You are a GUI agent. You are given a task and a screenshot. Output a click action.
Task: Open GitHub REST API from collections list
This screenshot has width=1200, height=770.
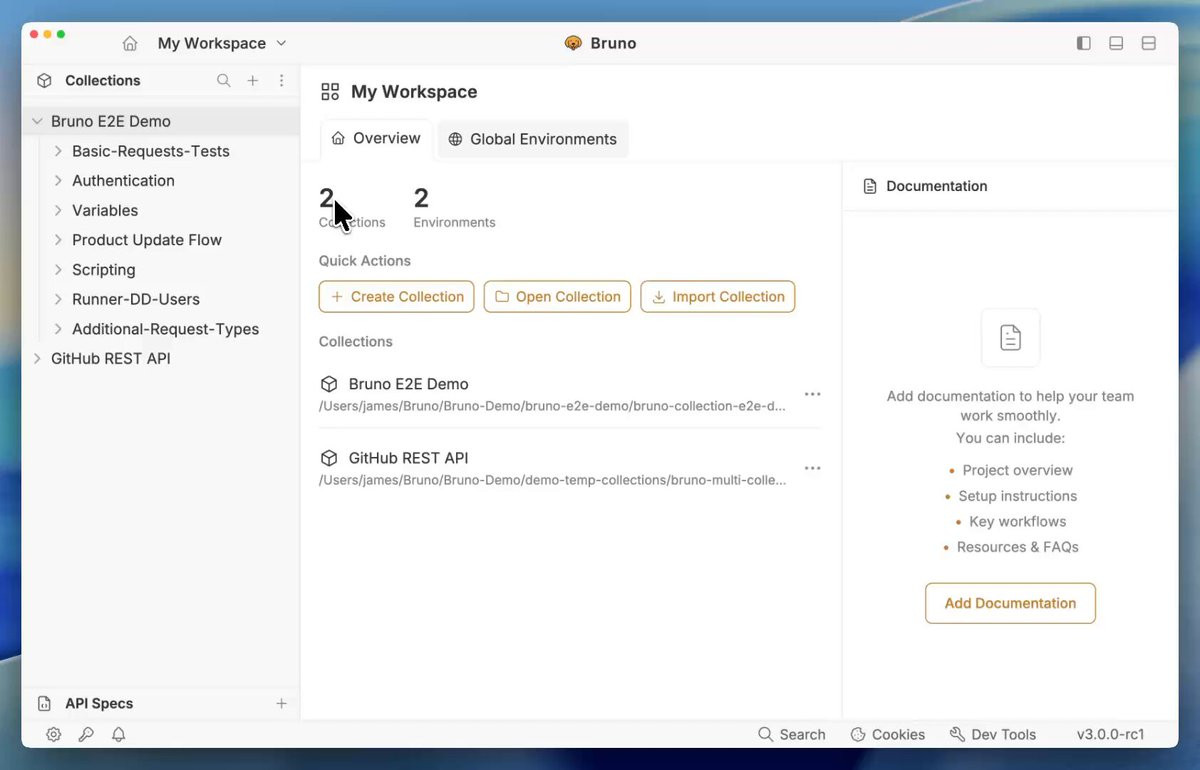point(408,458)
